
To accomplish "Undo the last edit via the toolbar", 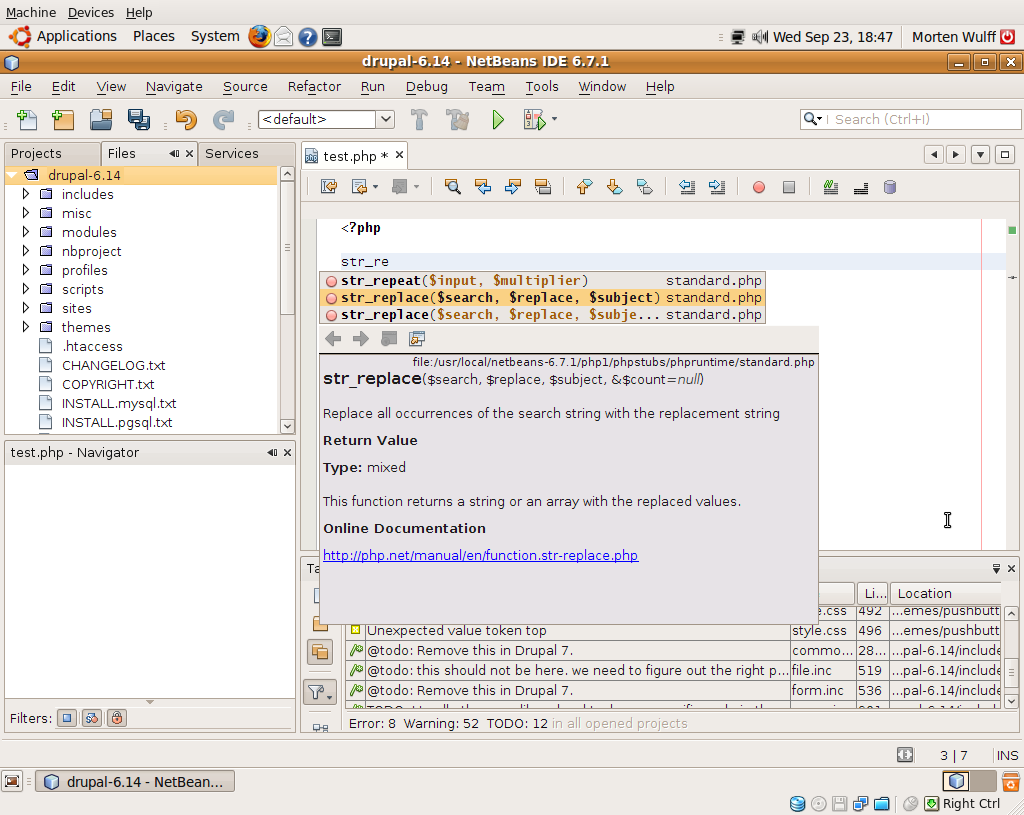I will [x=186, y=120].
